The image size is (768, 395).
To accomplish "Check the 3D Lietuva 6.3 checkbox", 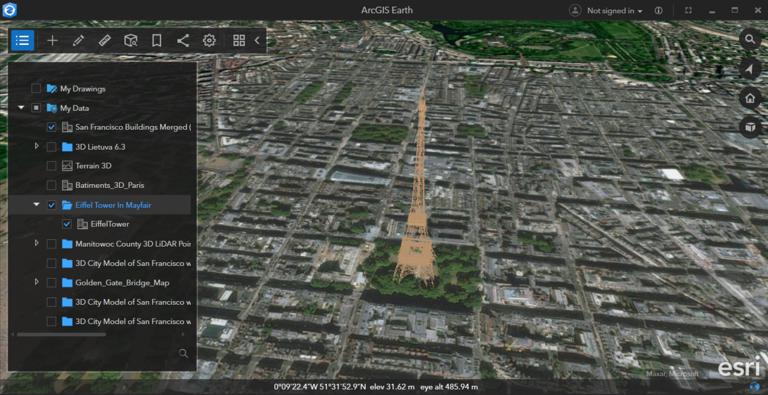I will click(x=51, y=147).
